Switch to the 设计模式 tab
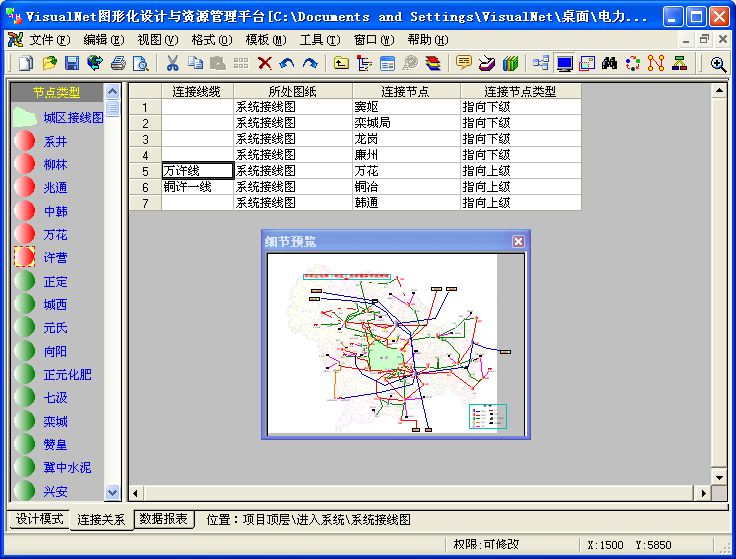The height and width of the screenshot is (559, 736). pos(40,519)
